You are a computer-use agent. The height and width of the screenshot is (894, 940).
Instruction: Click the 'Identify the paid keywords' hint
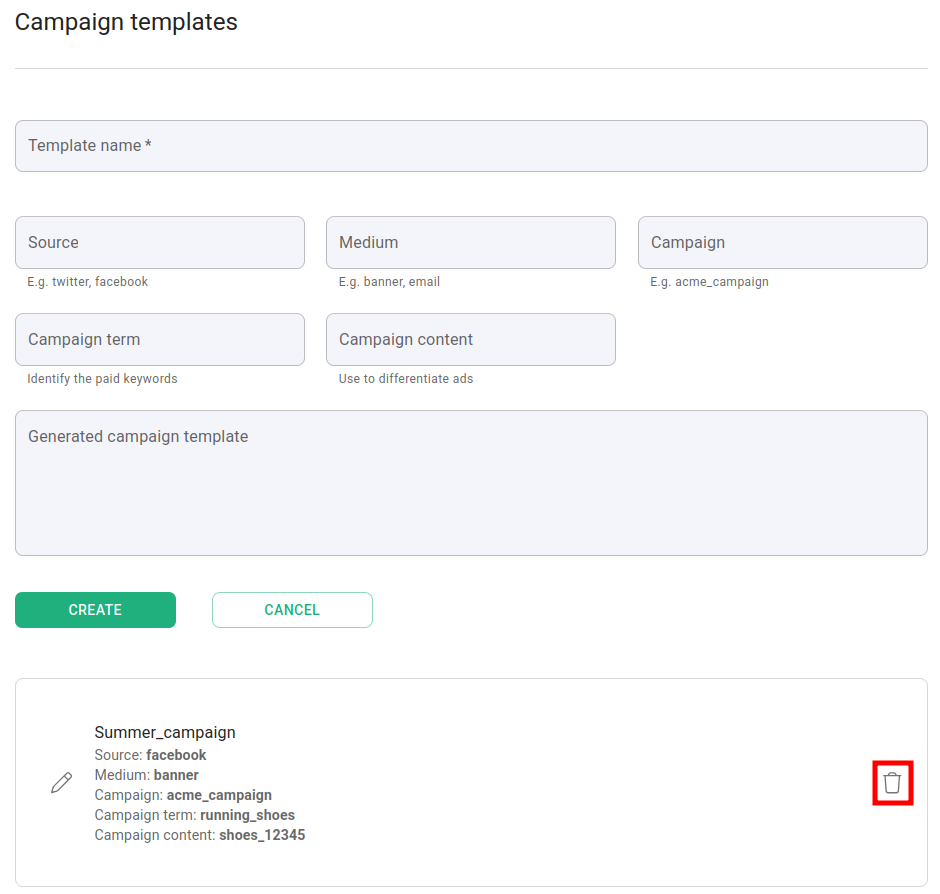point(102,379)
